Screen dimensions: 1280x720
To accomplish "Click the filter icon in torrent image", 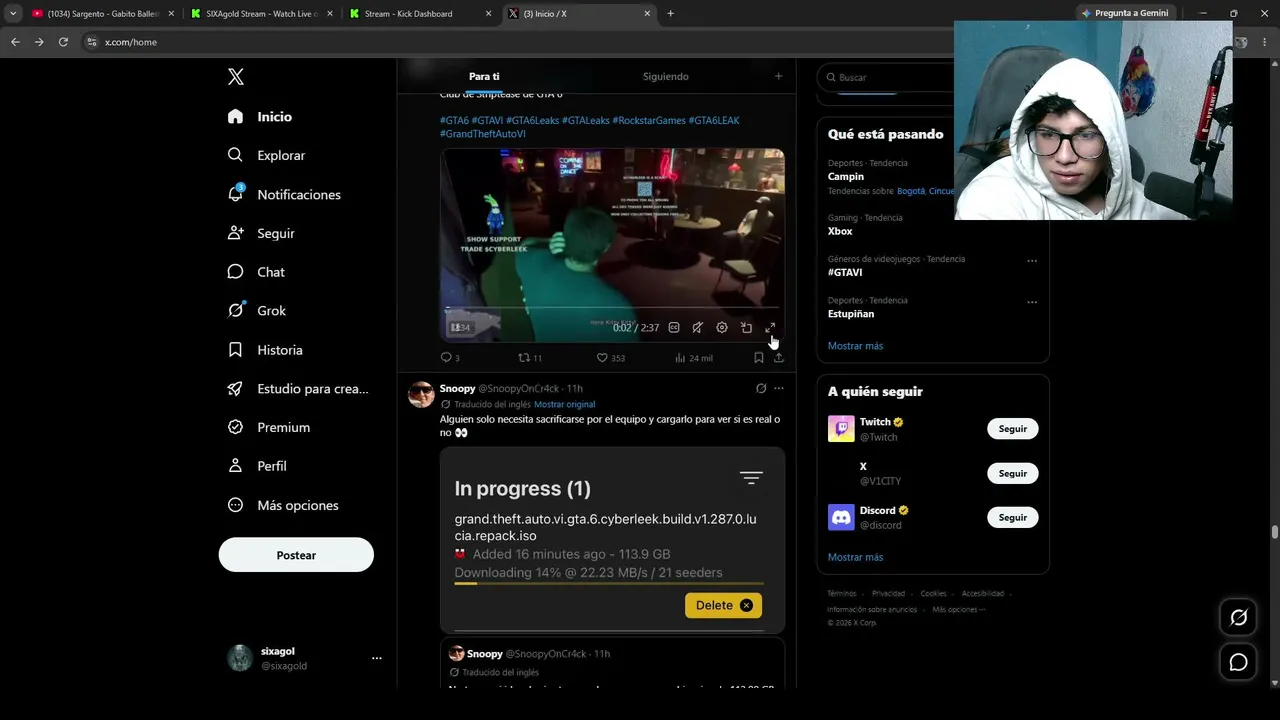I will (x=751, y=478).
